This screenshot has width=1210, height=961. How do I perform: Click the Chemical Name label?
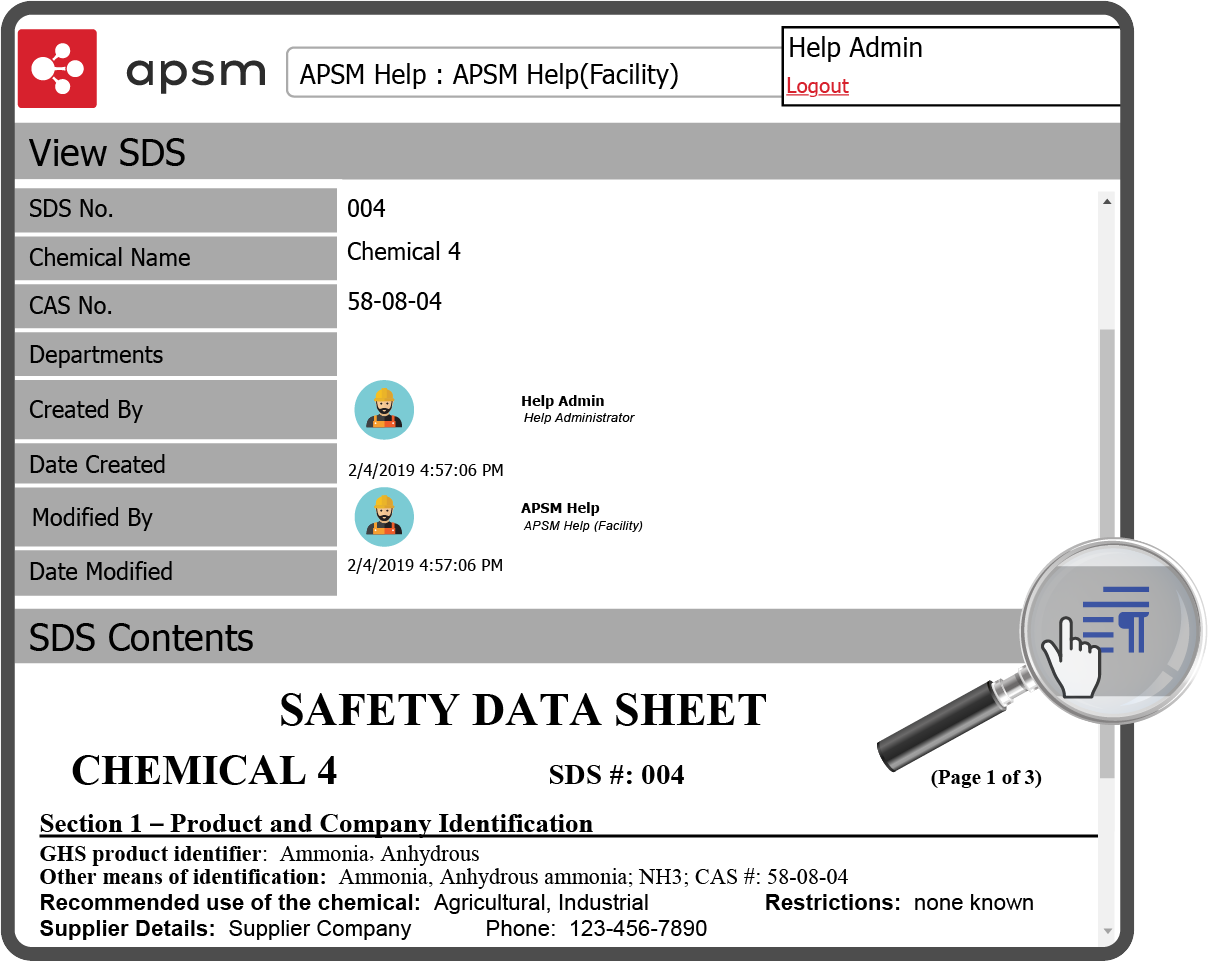[x=110, y=258]
